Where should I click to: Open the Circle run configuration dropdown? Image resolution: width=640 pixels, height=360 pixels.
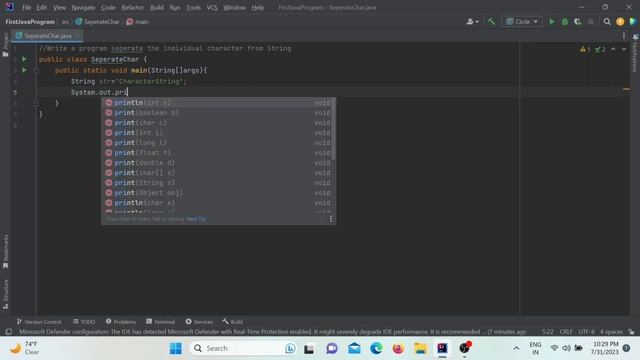522,22
